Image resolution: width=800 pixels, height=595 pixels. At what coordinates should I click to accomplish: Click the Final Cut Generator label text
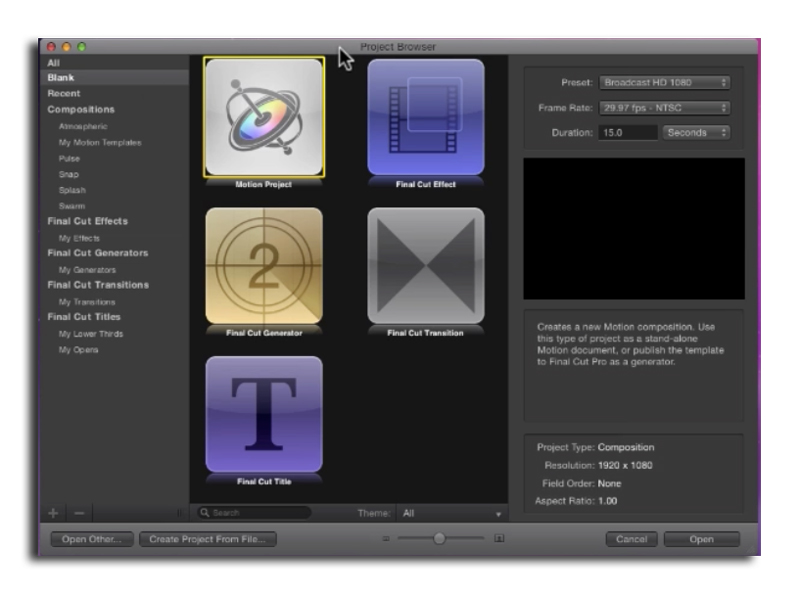coord(264,333)
